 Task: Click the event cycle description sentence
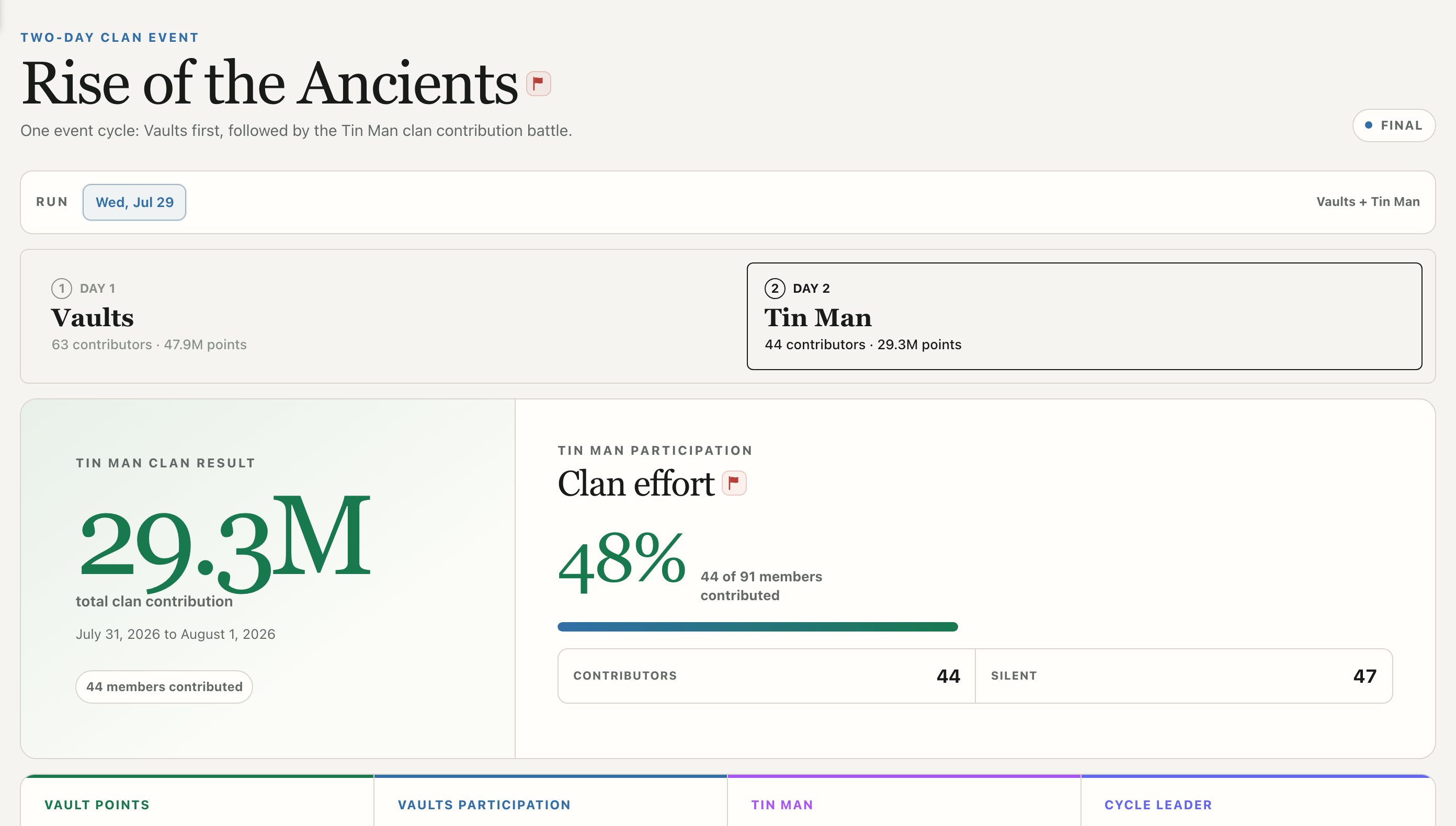(x=296, y=131)
